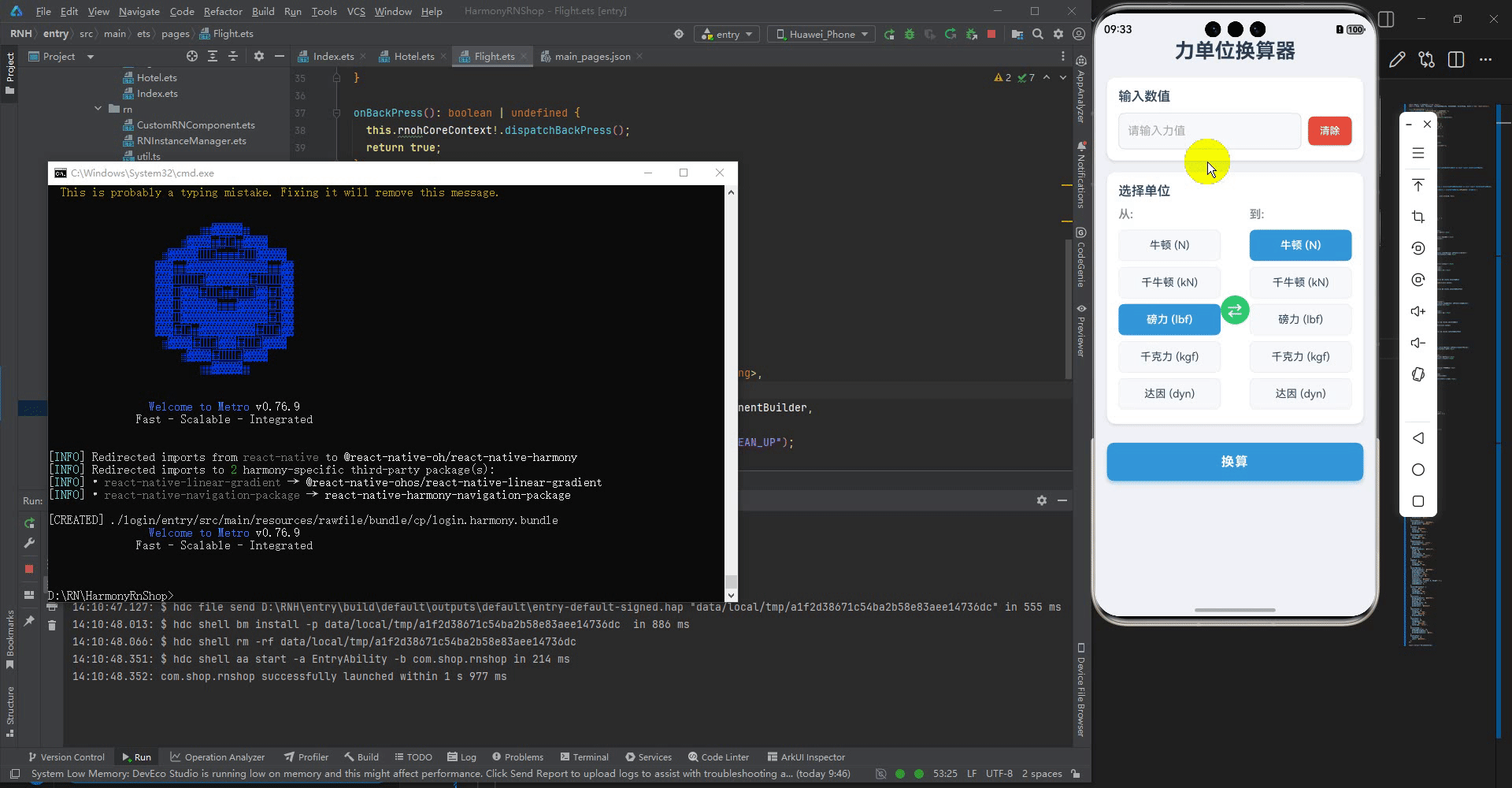Select 达因 (dyn) in the 到 column
This screenshot has height=788, width=1512.
[1300, 393]
